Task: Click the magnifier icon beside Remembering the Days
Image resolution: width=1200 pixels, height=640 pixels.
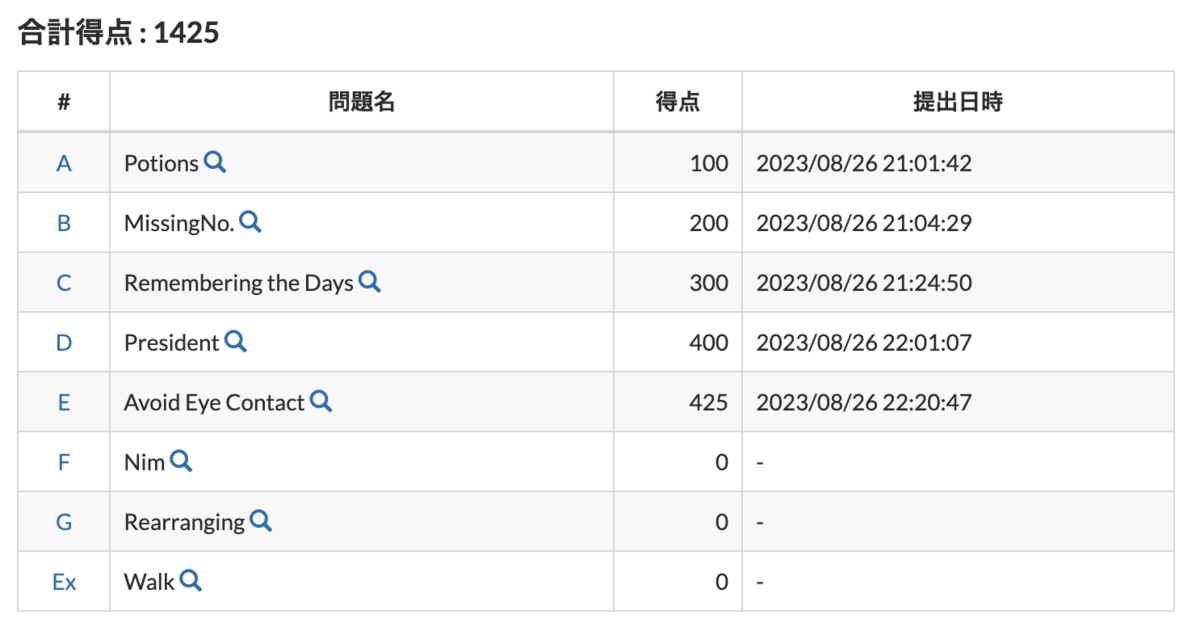Action: point(369,283)
